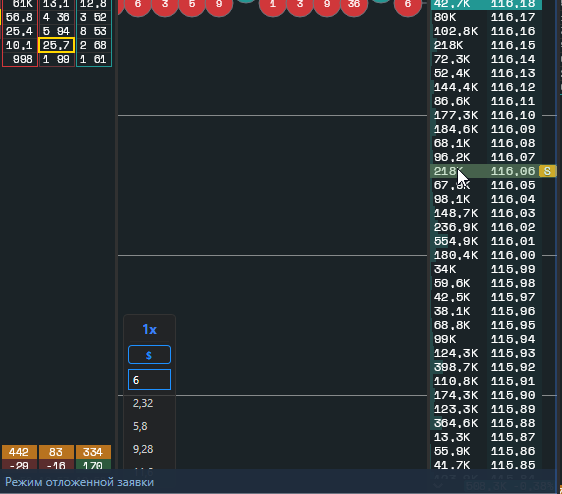Screen dimensions: 562x494
Task: Click the order book price 116,11
Action: [513, 101]
